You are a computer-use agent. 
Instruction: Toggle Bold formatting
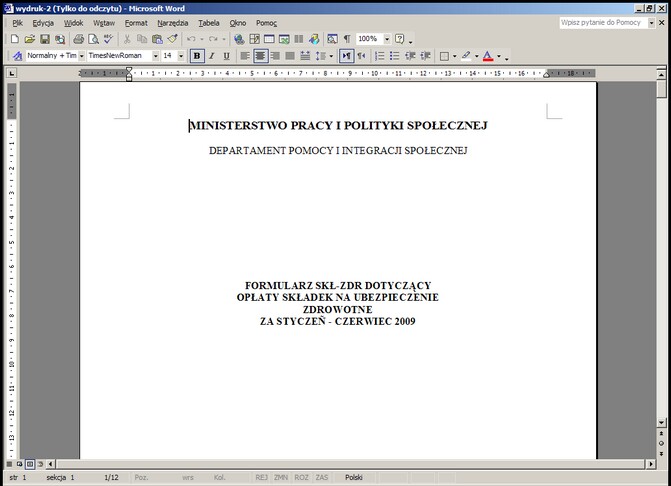[x=197, y=56]
